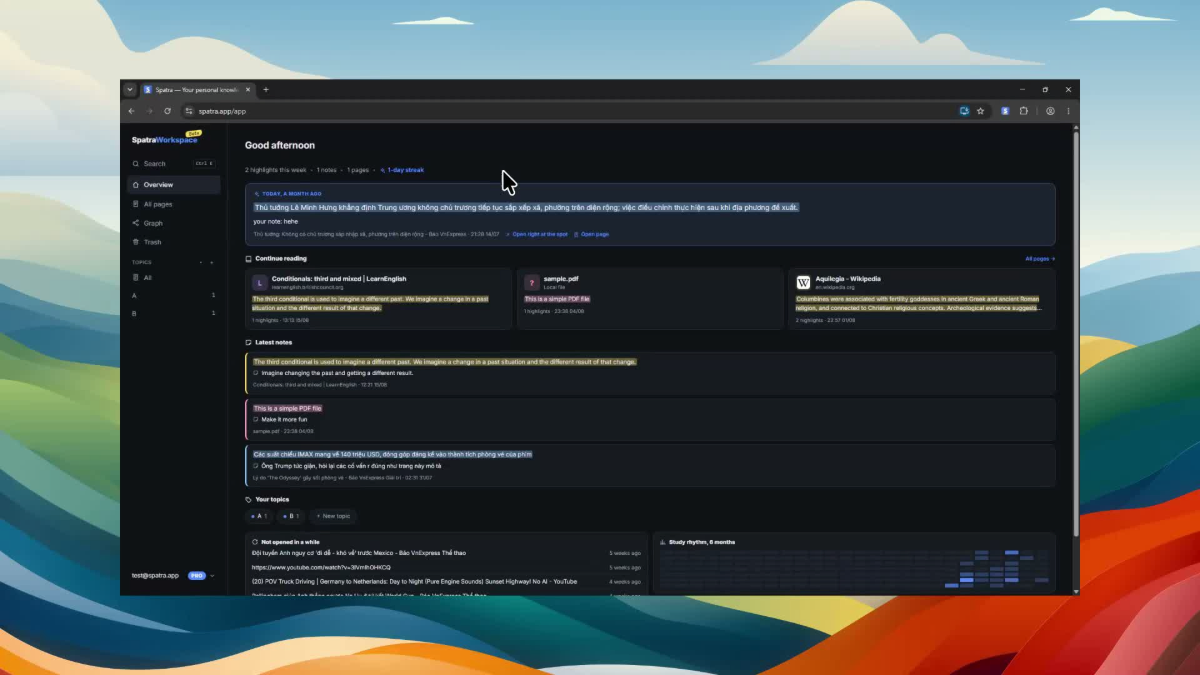Open the tab search dropdown arrow
The image size is (1200, 675).
pos(130,90)
